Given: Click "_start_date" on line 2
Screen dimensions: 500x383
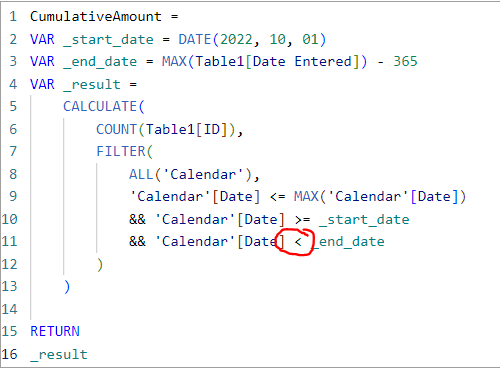Looking at the screenshot, I should [x=108, y=40].
